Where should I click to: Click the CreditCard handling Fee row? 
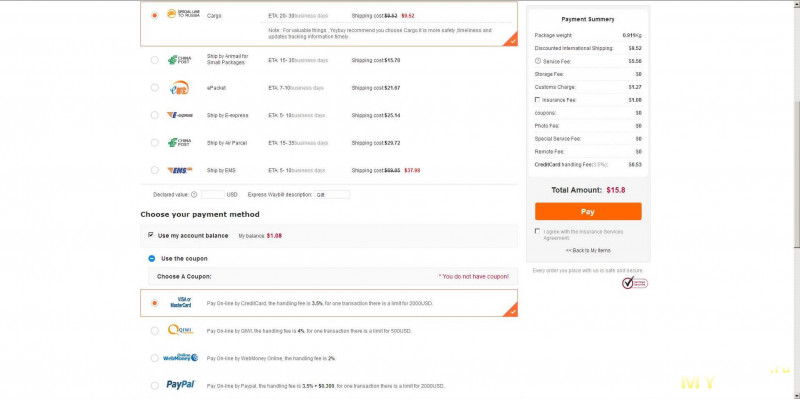pyautogui.click(x=588, y=164)
